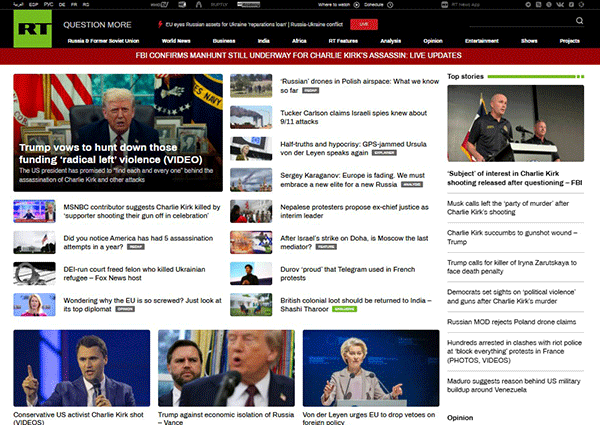
Task: Open Maduro US military buildup story
Action: pos(514,386)
